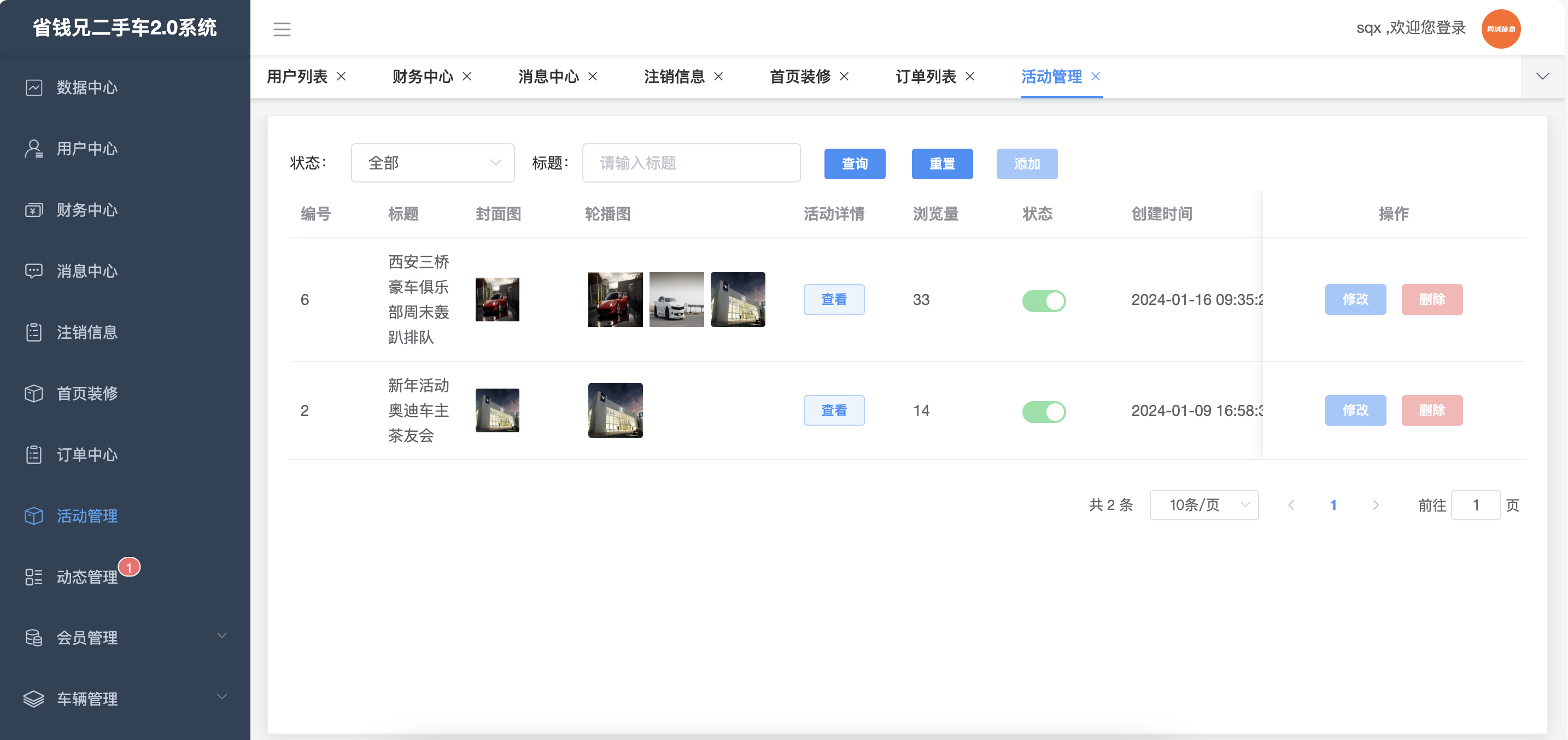This screenshot has width=1568, height=740.
Task: Open carousel image of activity 2
Action: [x=616, y=410]
